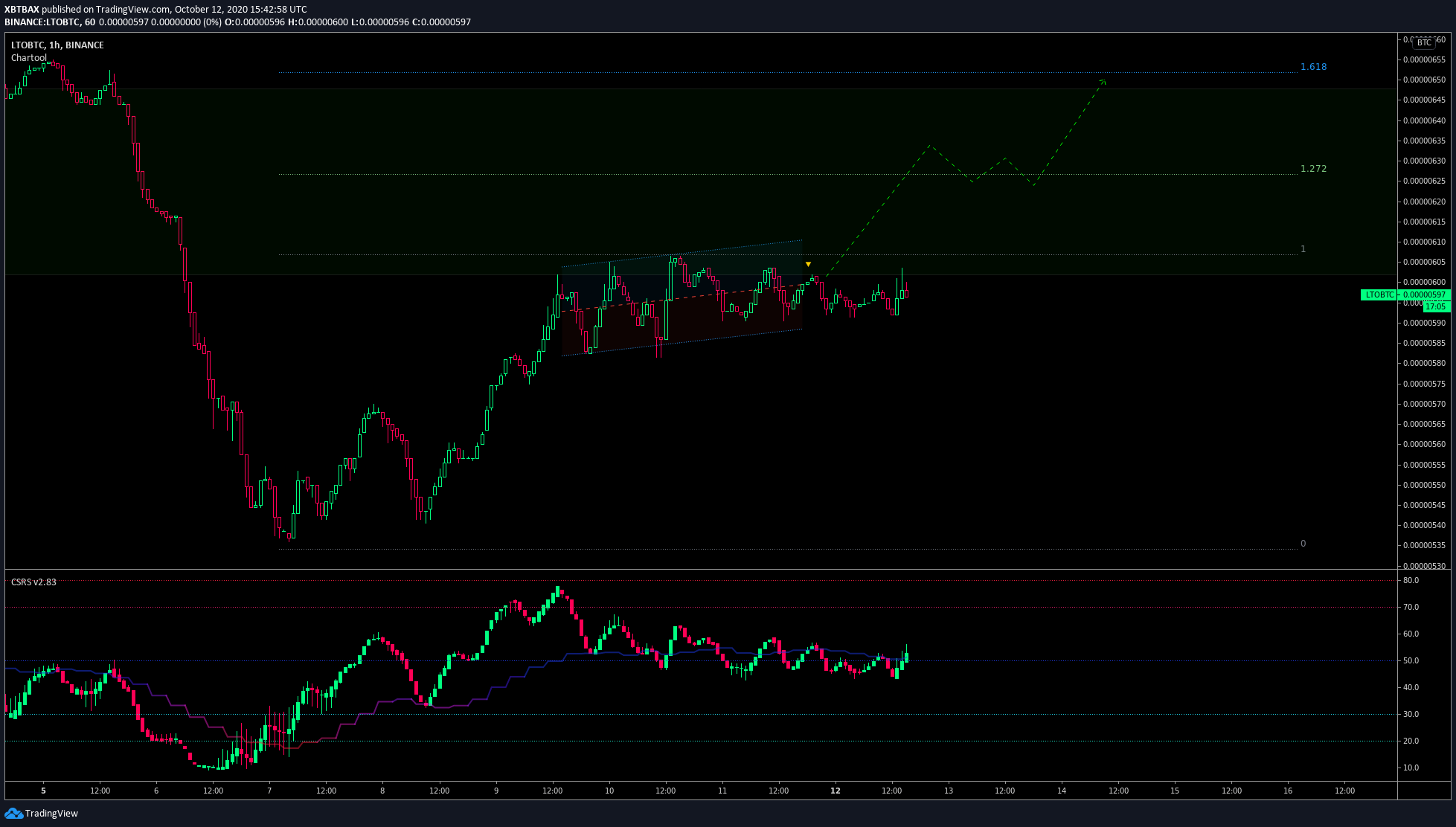
Task: Click the 1.272 Fibonacci level label
Action: 1313,168
